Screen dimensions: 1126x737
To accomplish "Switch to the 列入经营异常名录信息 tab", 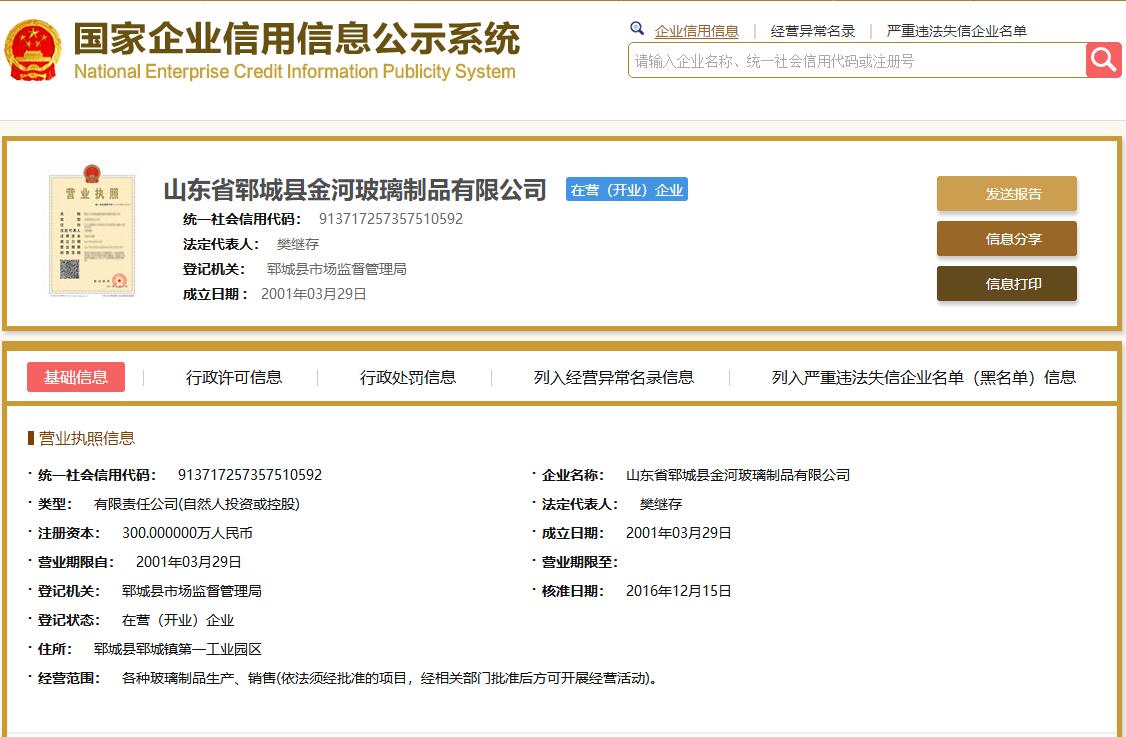I will pos(613,377).
